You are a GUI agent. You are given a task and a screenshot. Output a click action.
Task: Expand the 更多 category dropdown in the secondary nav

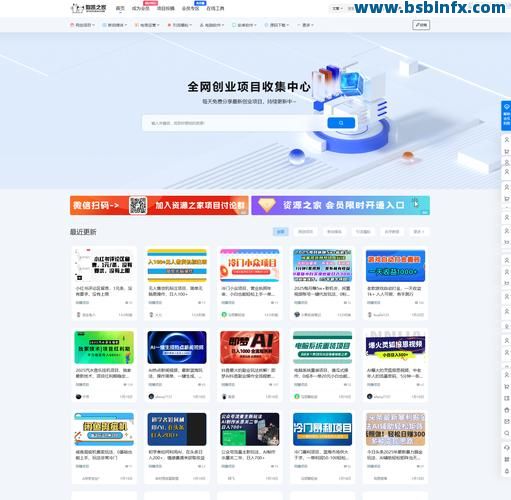tap(305, 25)
